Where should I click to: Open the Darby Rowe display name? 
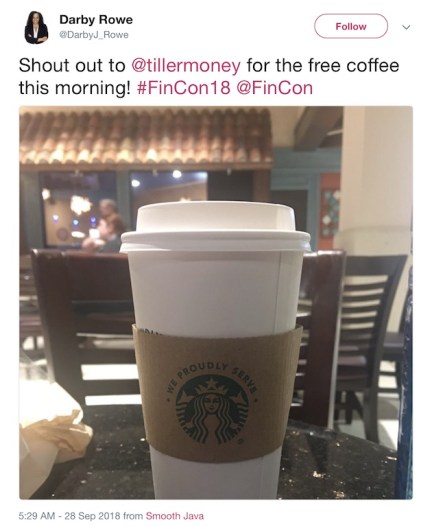(x=96, y=19)
